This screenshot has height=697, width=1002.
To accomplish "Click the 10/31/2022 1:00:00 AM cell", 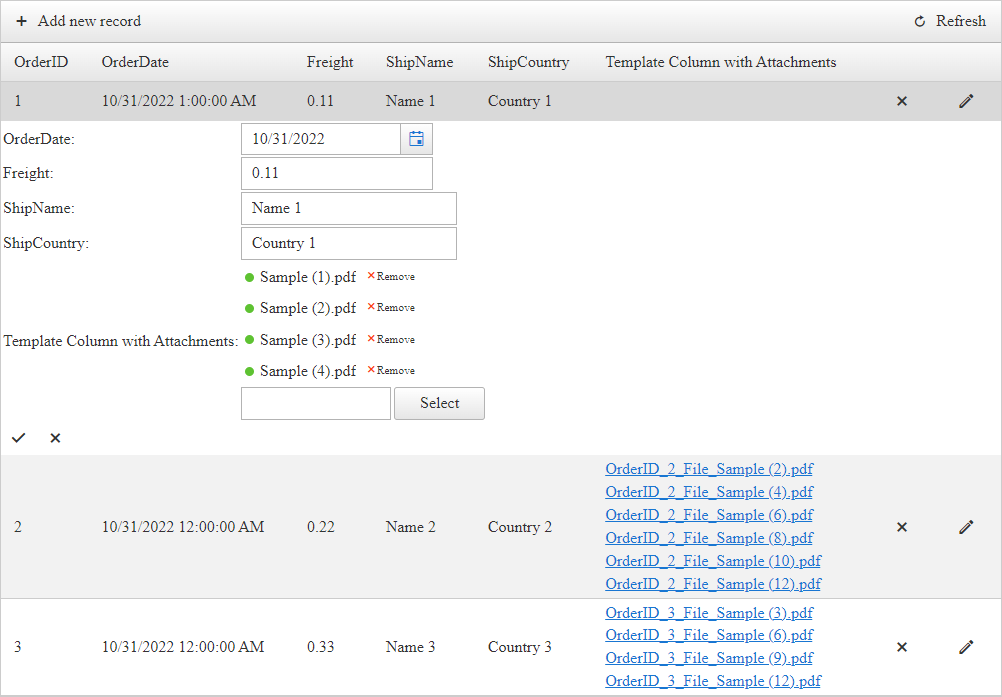I will [x=179, y=101].
